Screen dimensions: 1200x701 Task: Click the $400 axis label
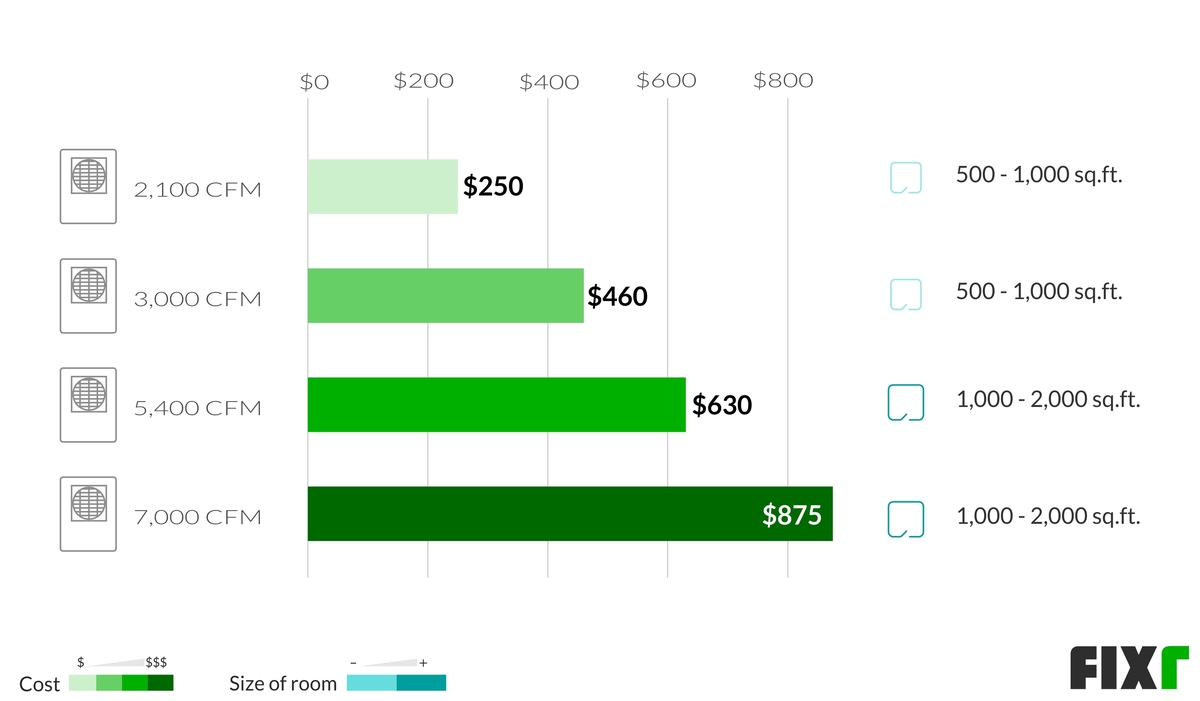coord(549,83)
